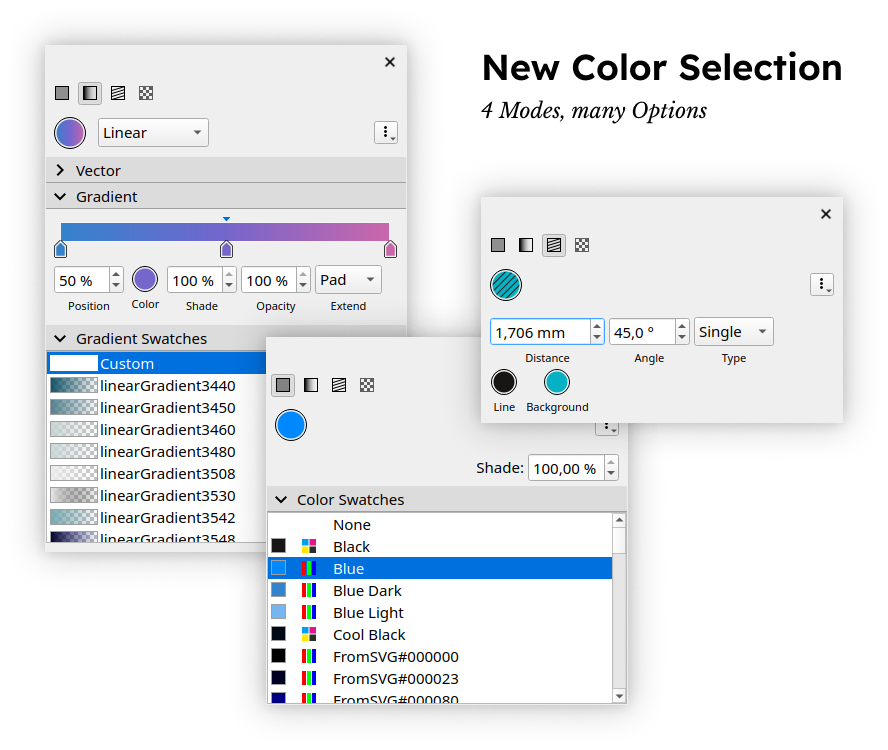Select the None color swatch
Screen dimensions: 888x750
pos(440,525)
